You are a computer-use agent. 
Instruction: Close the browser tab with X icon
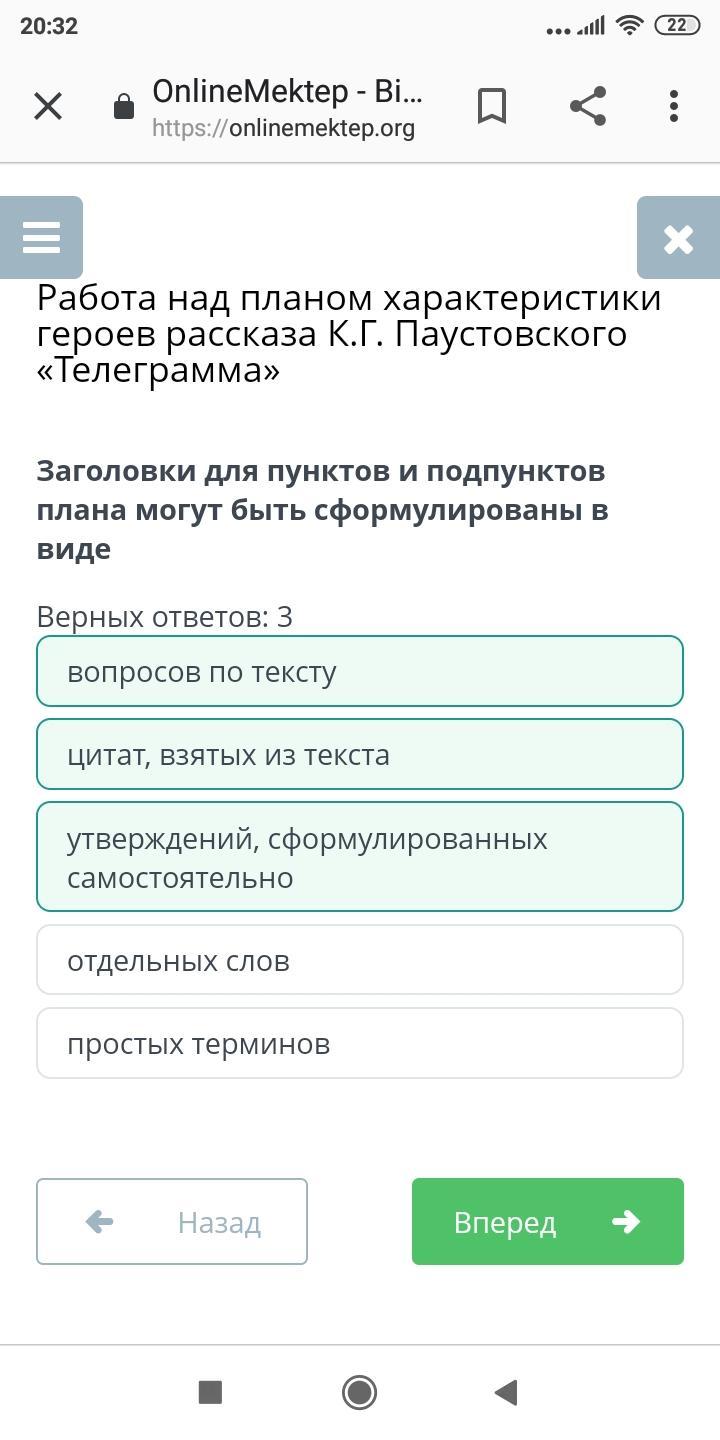48,106
